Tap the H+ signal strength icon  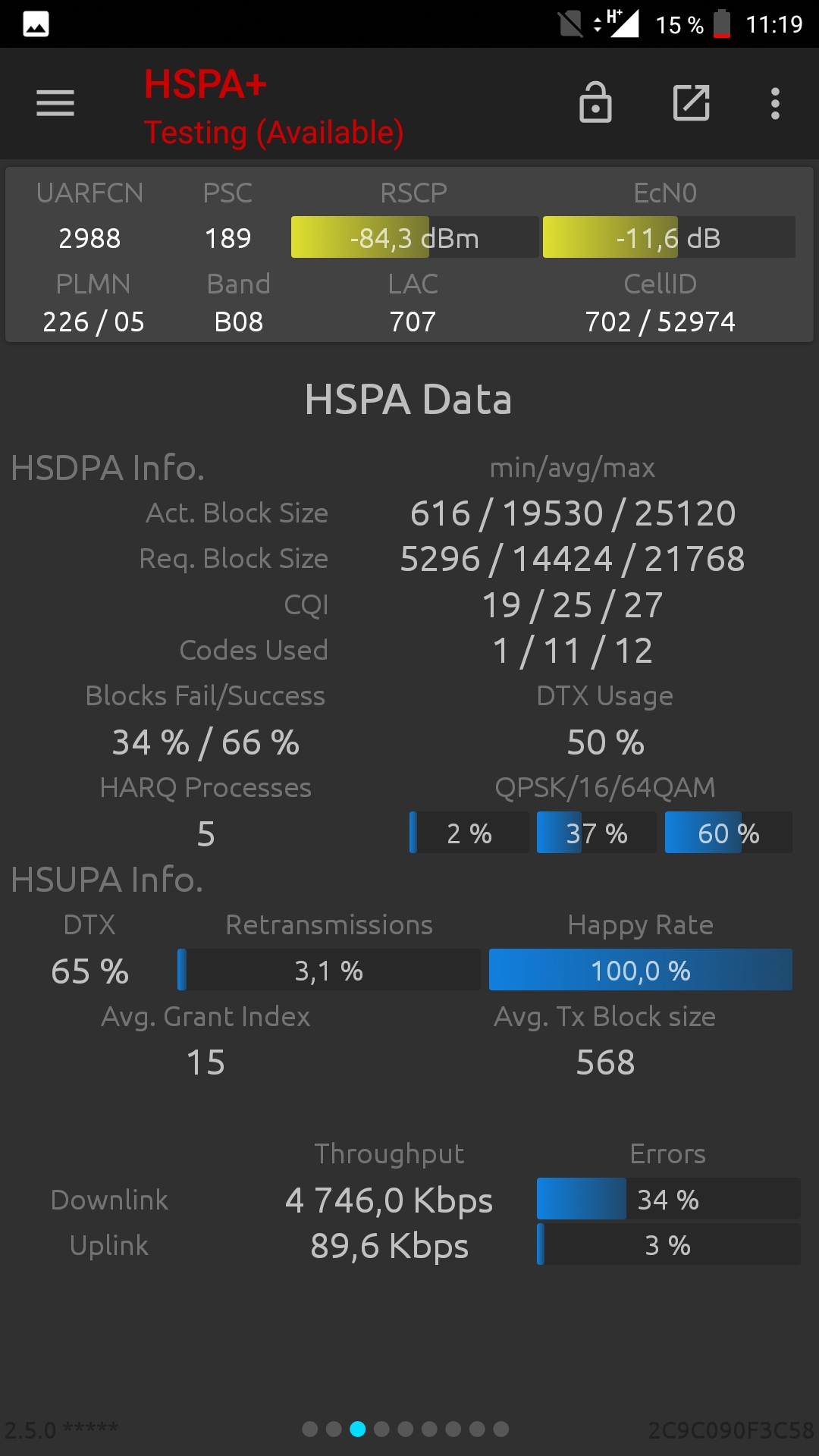point(616,24)
